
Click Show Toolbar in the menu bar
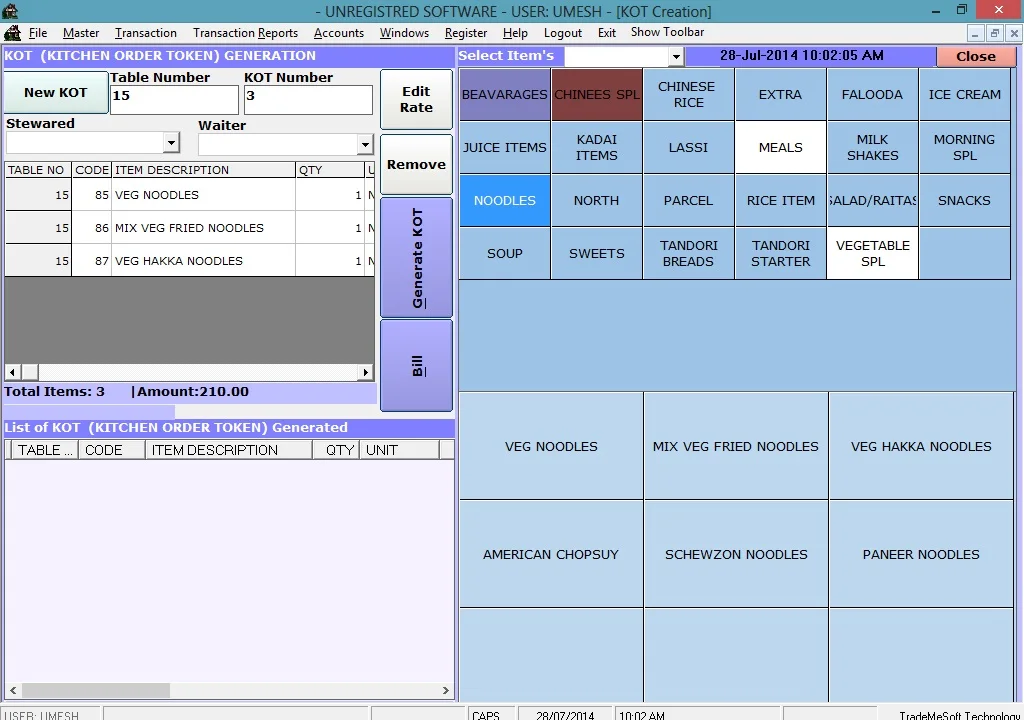[x=667, y=32]
